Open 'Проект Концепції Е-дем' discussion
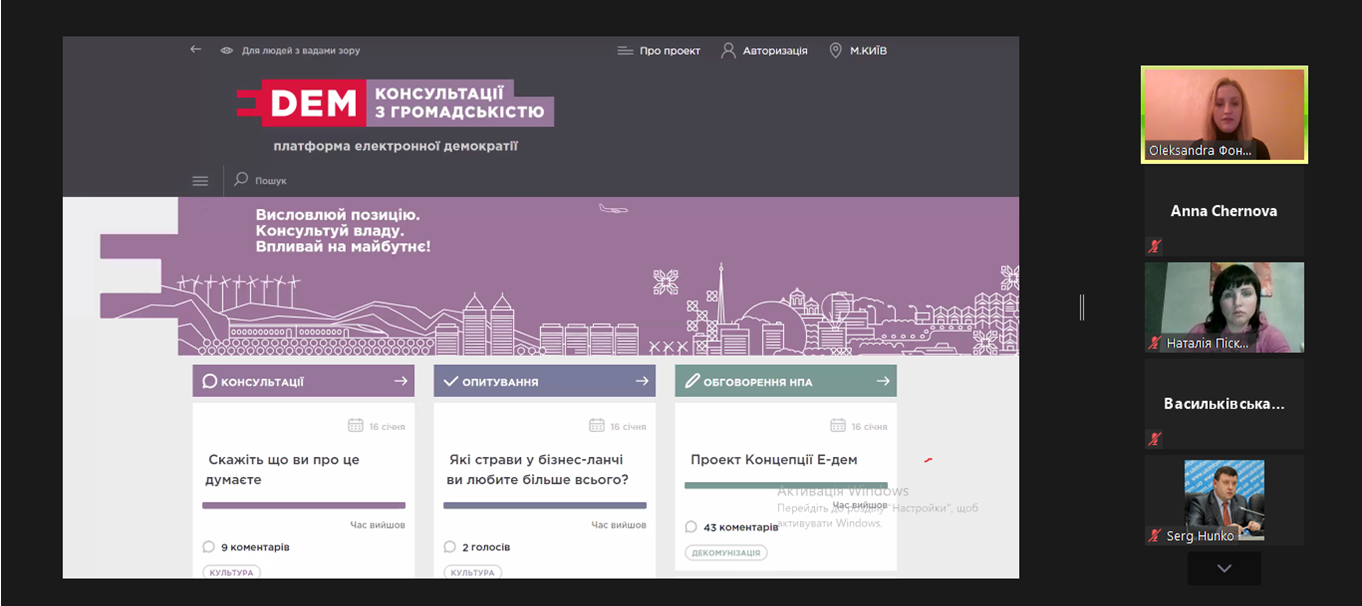The image size is (1362, 606). click(773, 460)
